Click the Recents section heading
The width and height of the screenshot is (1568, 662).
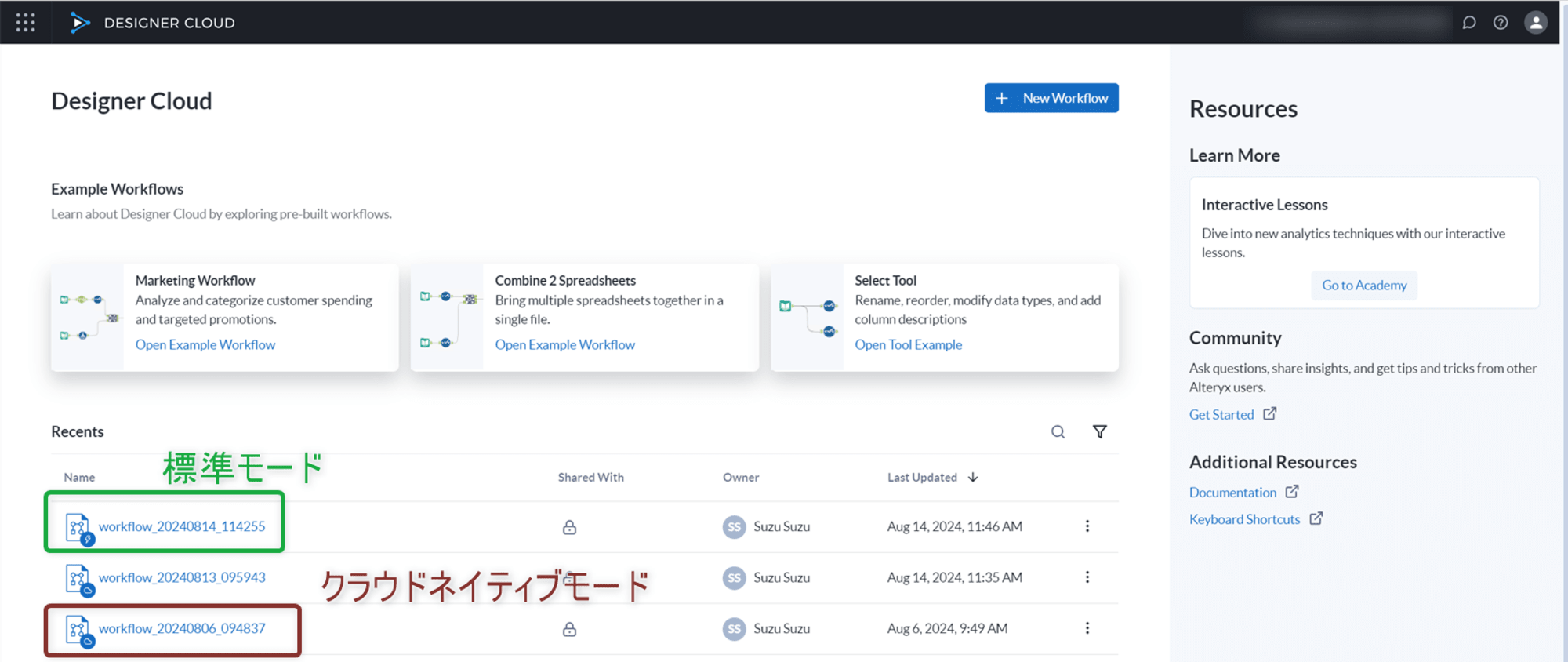click(x=77, y=431)
